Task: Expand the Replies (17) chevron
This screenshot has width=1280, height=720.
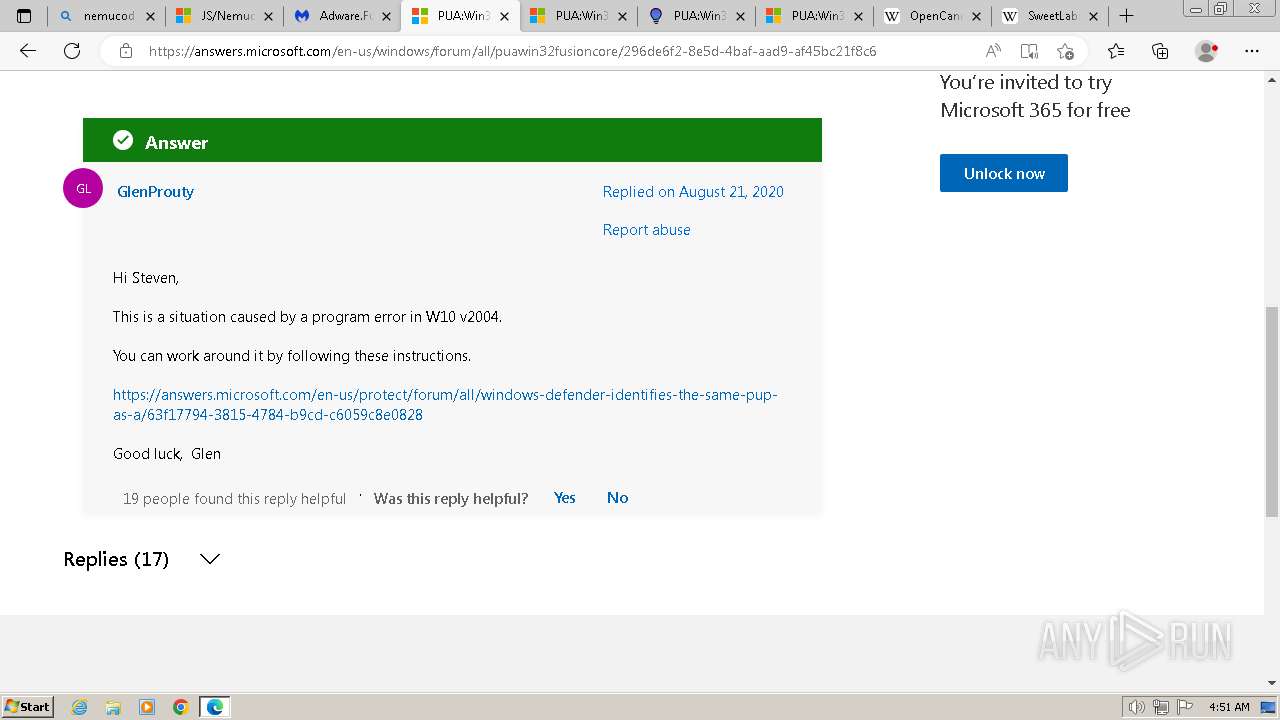Action: click(x=210, y=559)
